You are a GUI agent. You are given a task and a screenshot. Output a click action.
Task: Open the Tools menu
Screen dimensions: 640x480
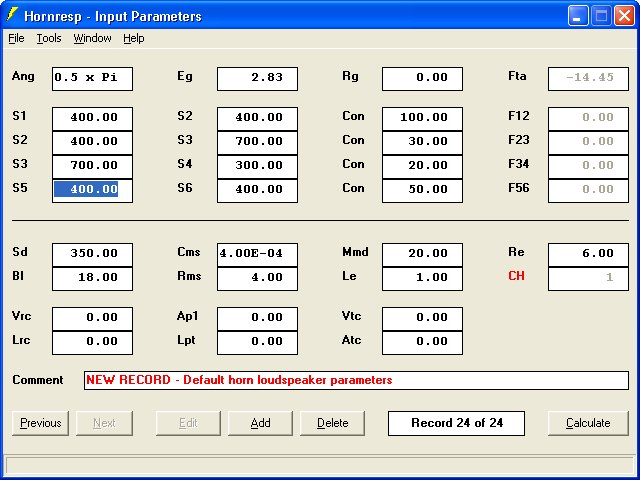[49, 38]
